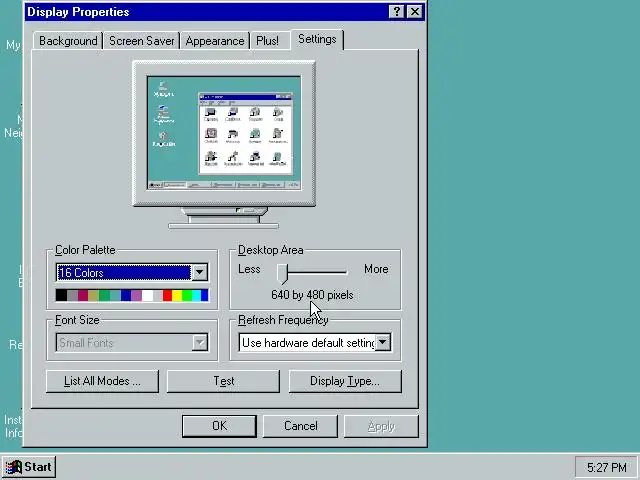Screen dimensions: 640x480
Task: Open the Screen Saver tab
Action: tap(141, 41)
